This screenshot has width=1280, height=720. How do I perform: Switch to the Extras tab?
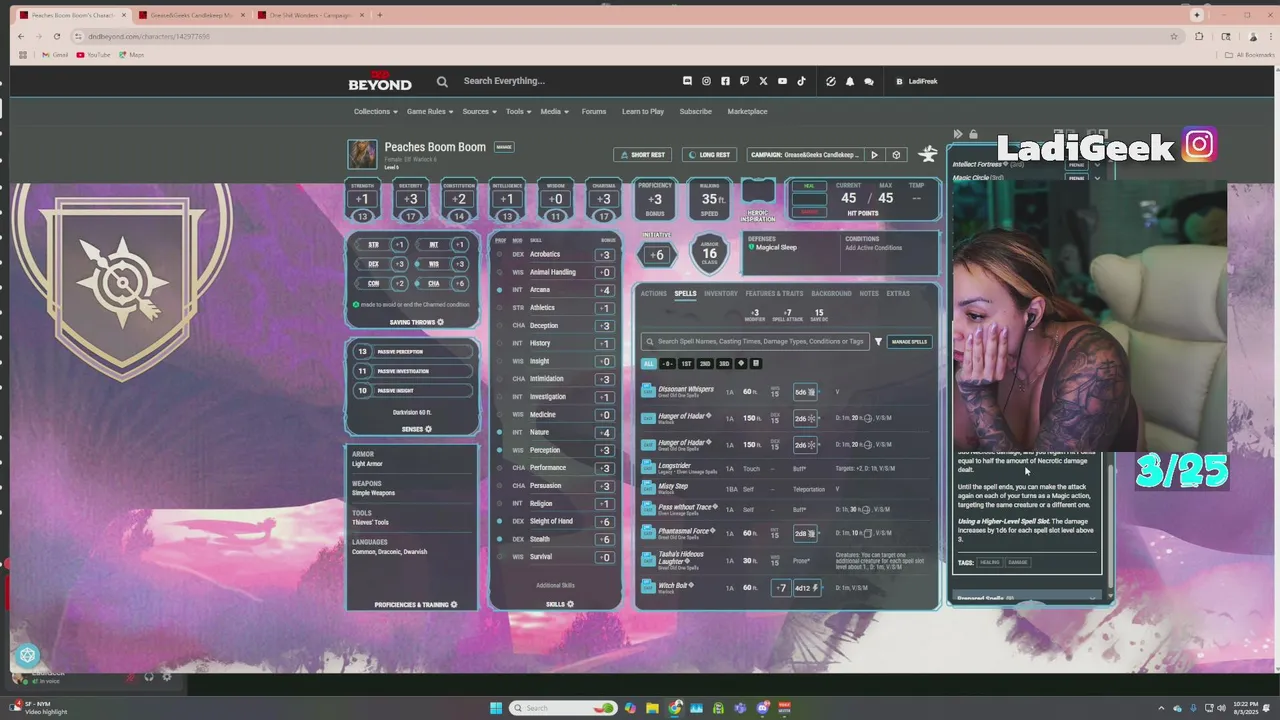pos(898,294)
